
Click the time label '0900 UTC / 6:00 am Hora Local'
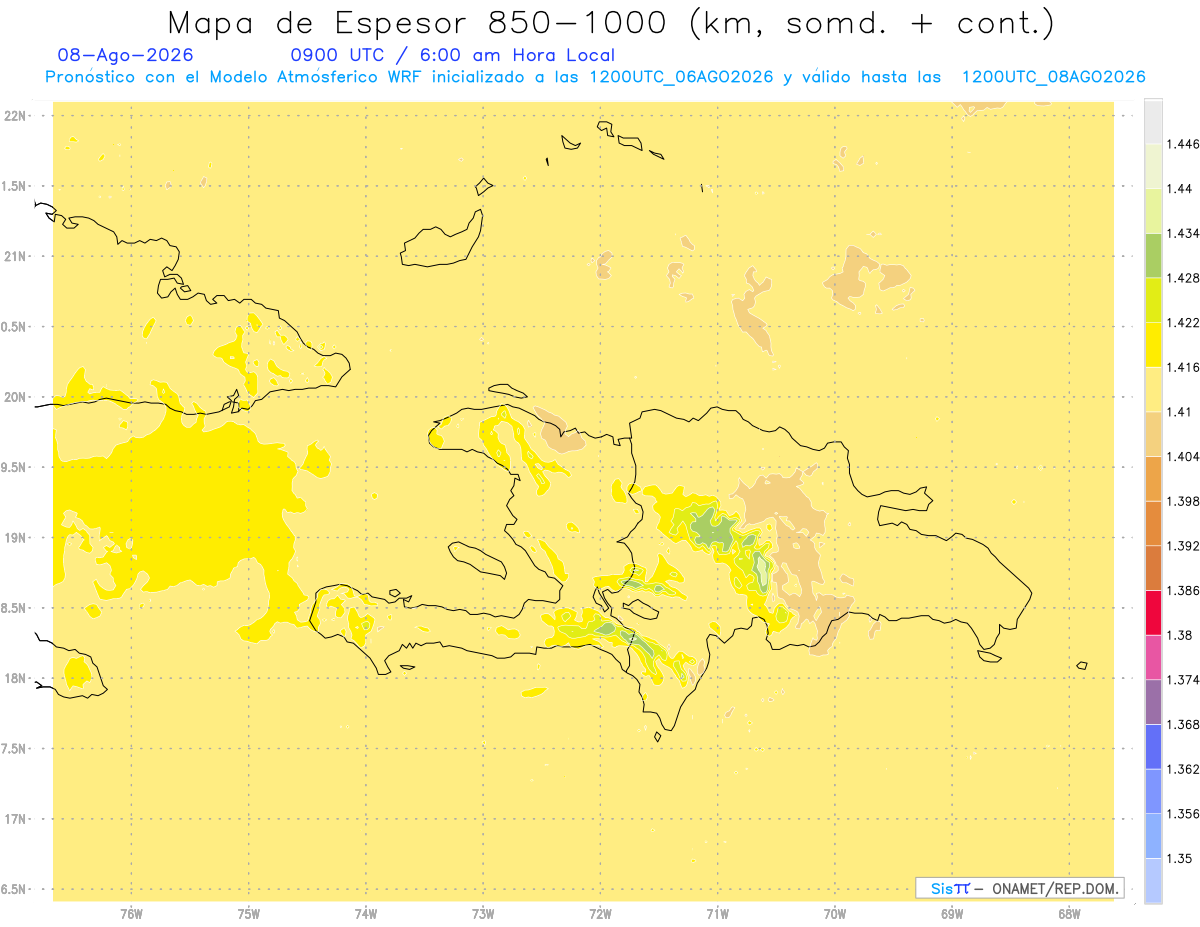click(452, 55)
